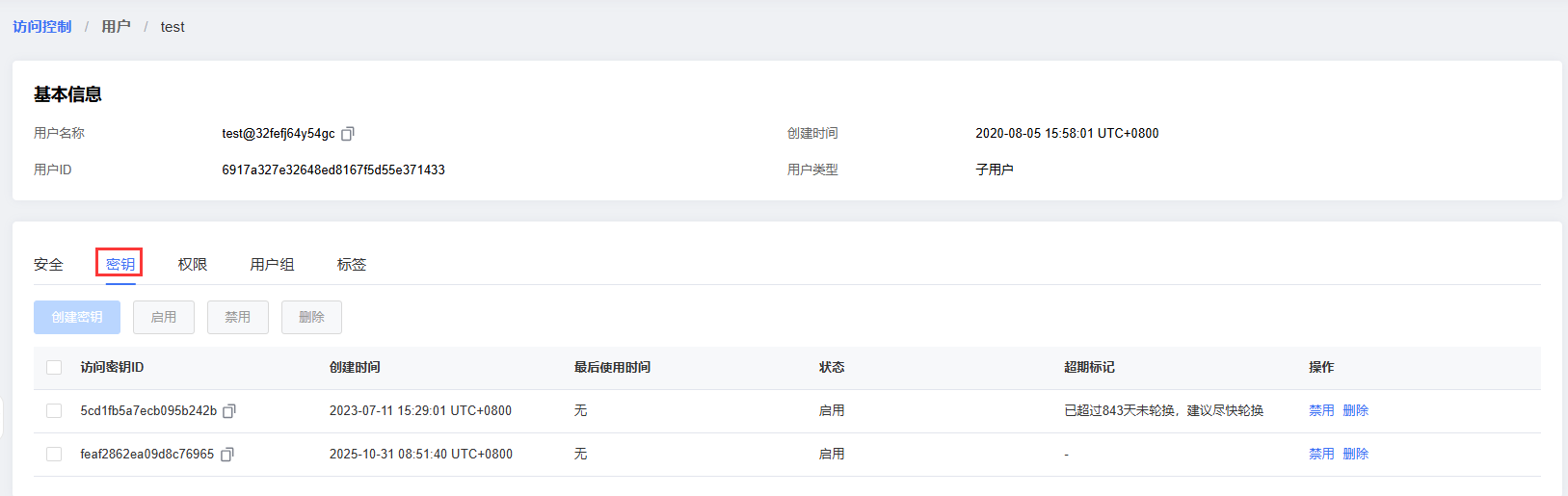Click the 创建密钥 button
The image size is (1568, 496).
pyautogui.click(x=77, y=318)
